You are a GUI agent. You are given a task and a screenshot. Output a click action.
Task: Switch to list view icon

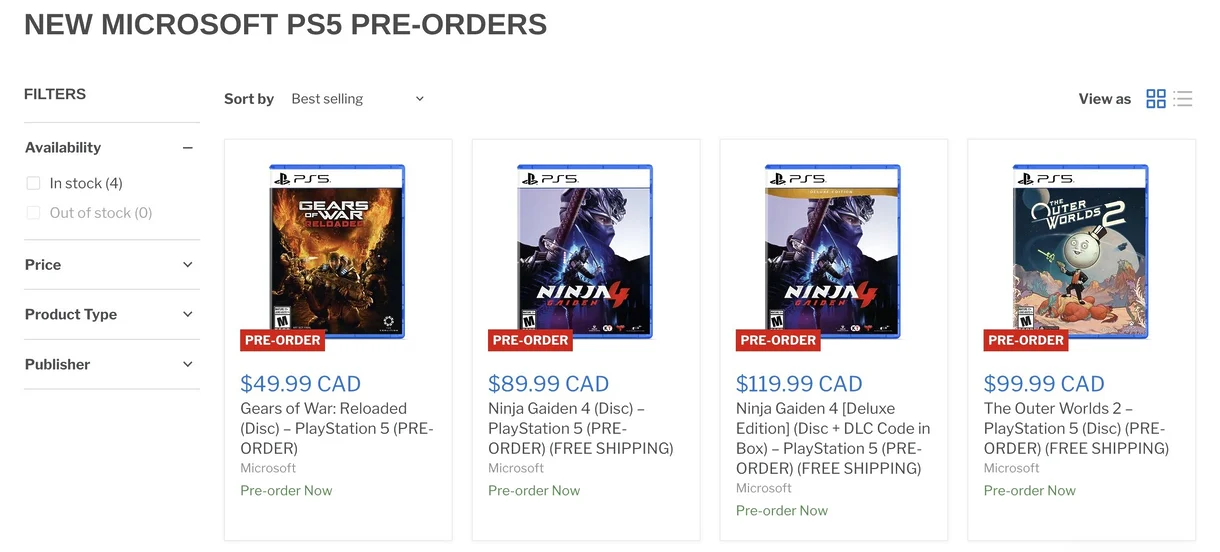tap(1183, 98)
